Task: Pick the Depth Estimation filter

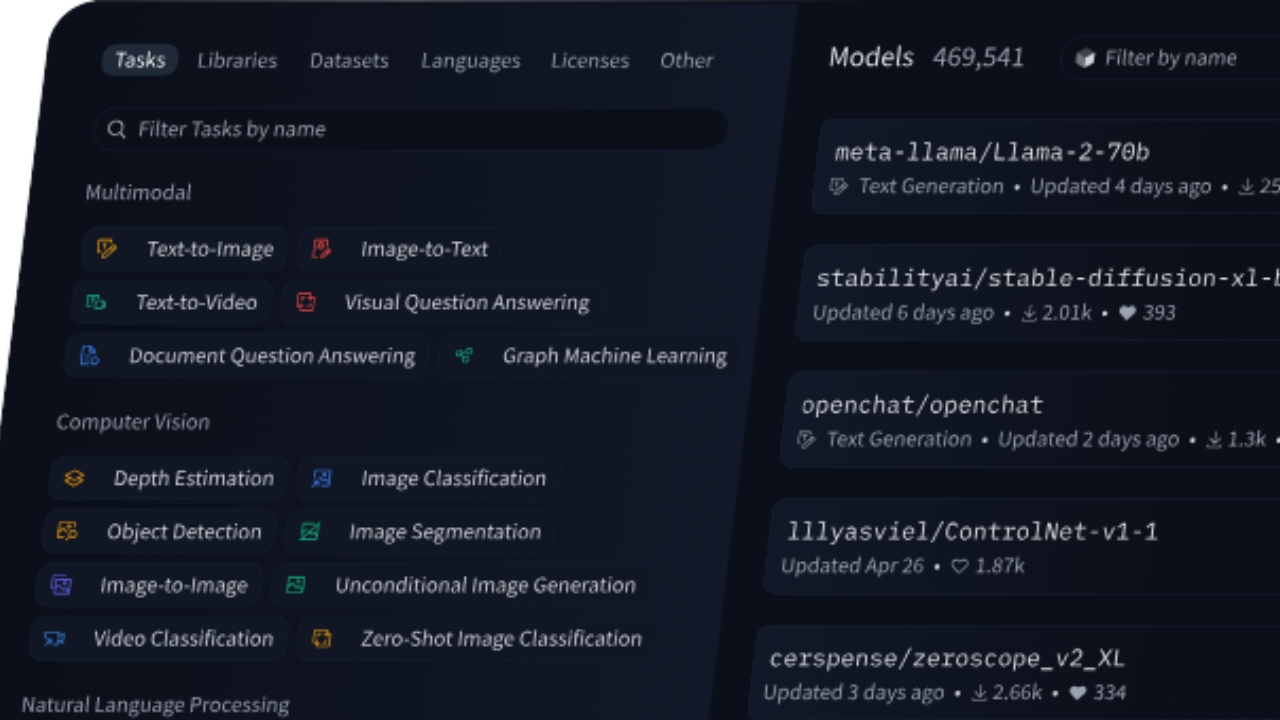Action: coord(169,478)
